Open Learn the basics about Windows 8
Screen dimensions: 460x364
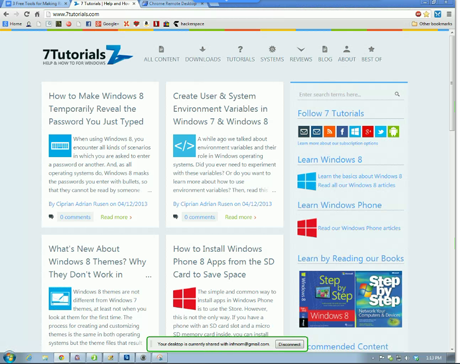[360, 176]
